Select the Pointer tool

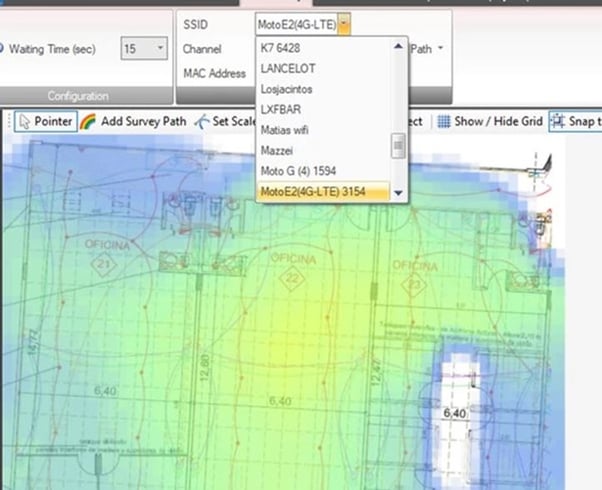click(46, 121)
